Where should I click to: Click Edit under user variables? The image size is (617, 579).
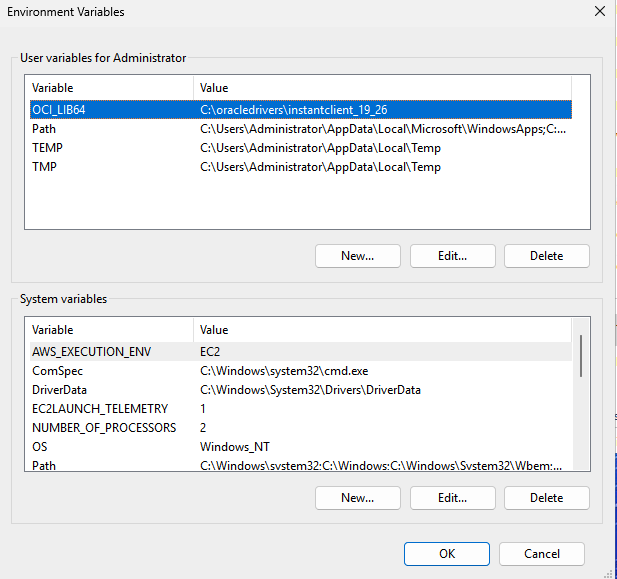[452, 256]
